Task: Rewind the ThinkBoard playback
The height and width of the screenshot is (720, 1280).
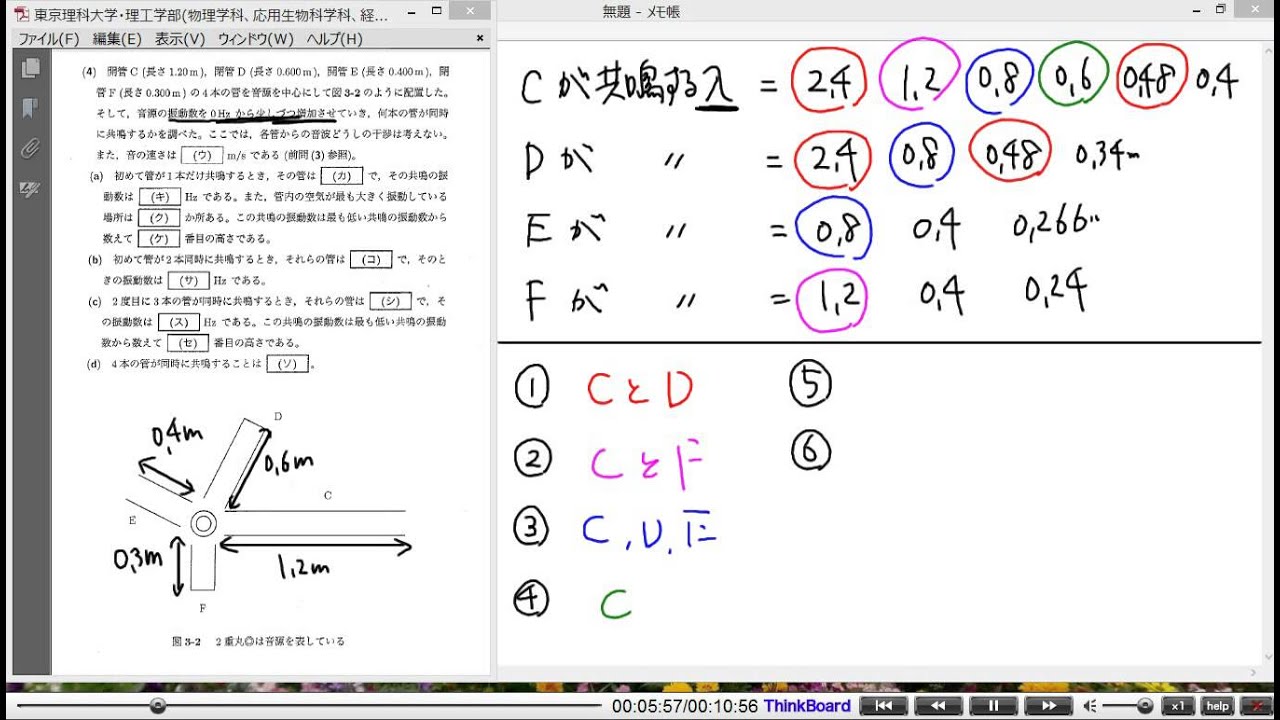Action: [x=938, y=705]
